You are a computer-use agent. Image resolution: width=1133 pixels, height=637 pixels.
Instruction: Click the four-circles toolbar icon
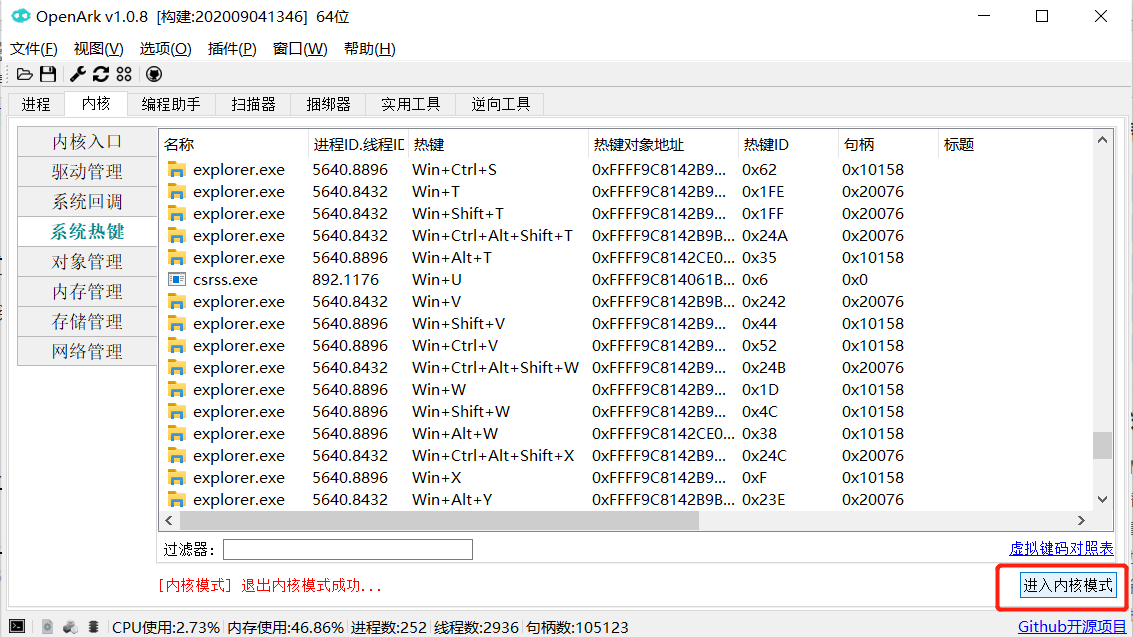(124, 74)
